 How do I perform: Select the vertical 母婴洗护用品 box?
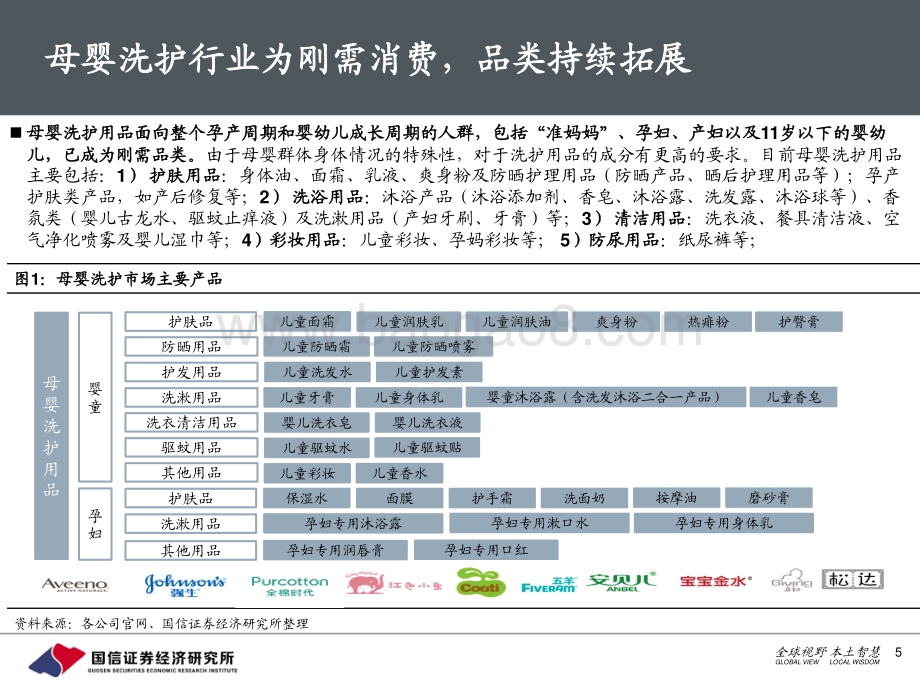point(52,435)
